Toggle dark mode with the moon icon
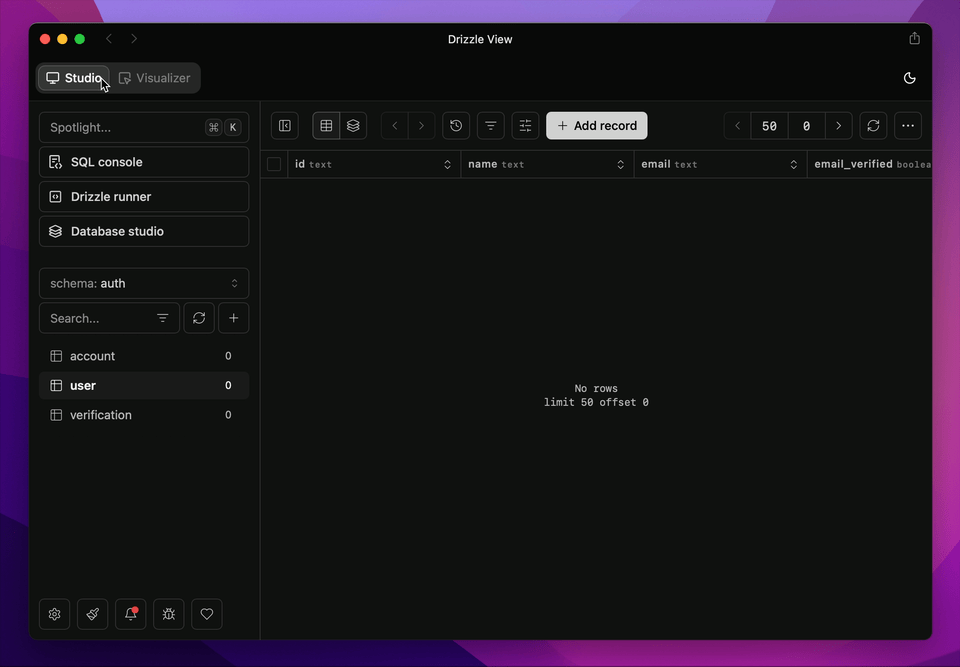 click(x=908, y=77)
